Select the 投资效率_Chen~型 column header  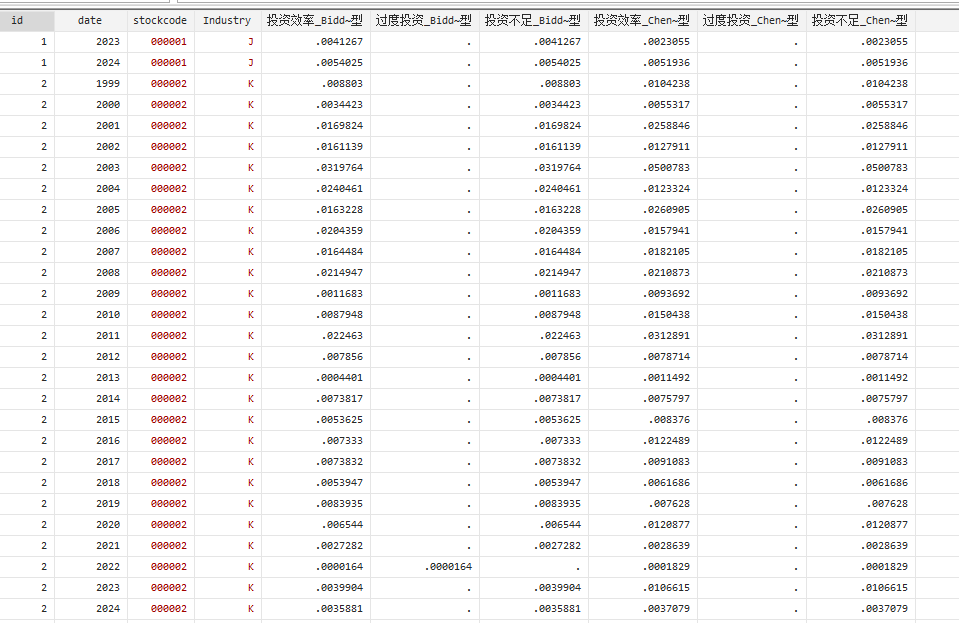point(642,21)
